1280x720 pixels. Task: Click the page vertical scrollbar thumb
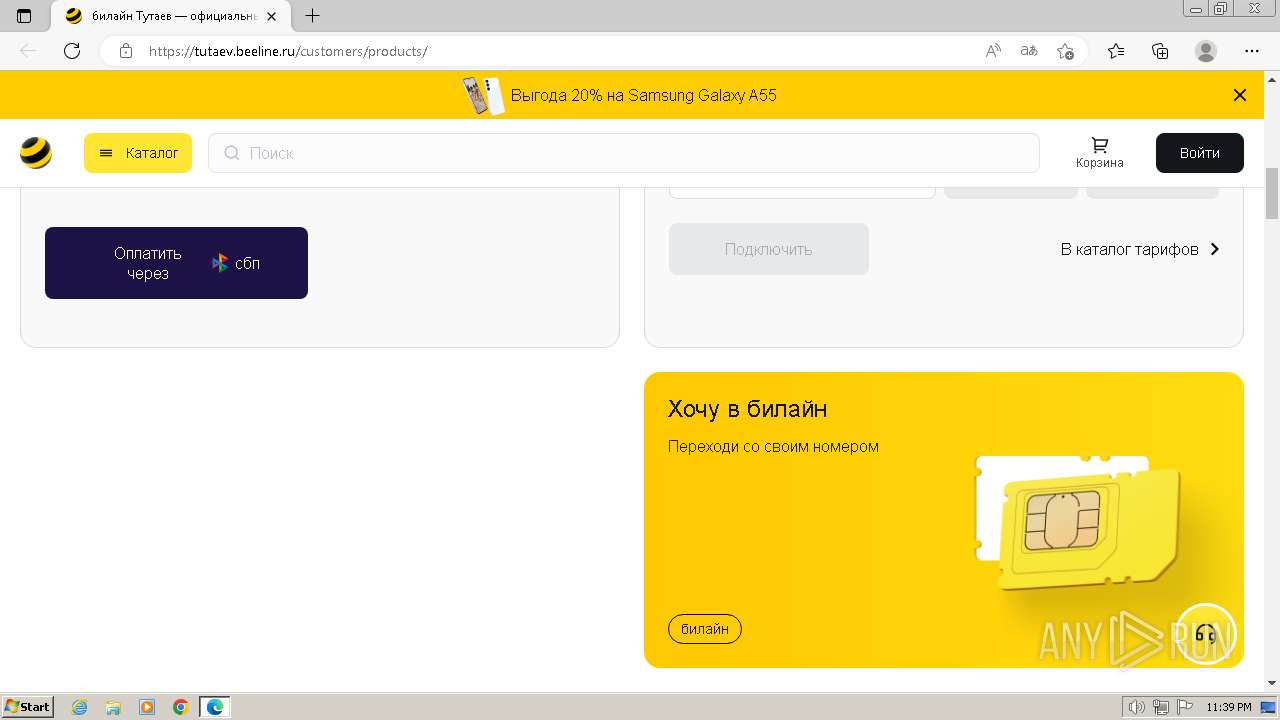point(1272,194)
